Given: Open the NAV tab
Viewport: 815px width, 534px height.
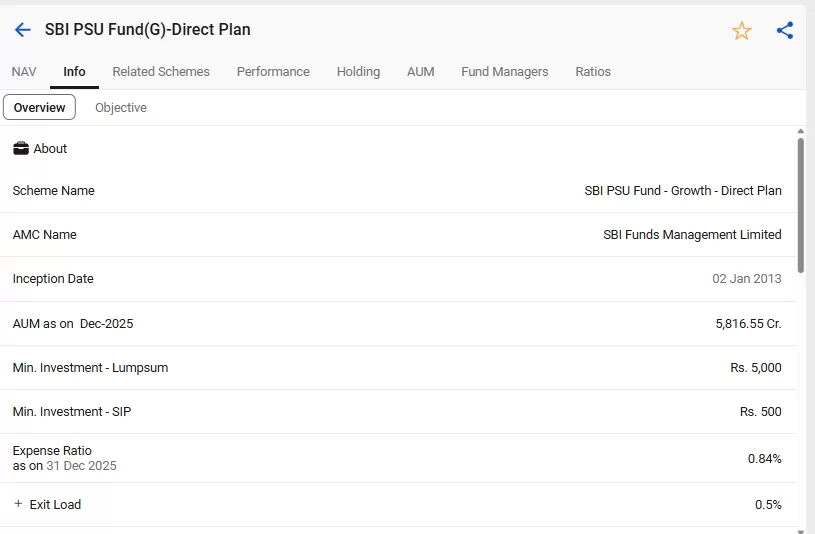Looking at the screenshot, I should pos(24,72).
